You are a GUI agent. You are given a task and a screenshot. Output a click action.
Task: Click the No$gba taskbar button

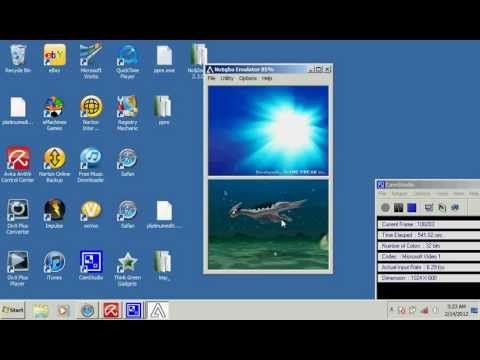click(158, 311)
